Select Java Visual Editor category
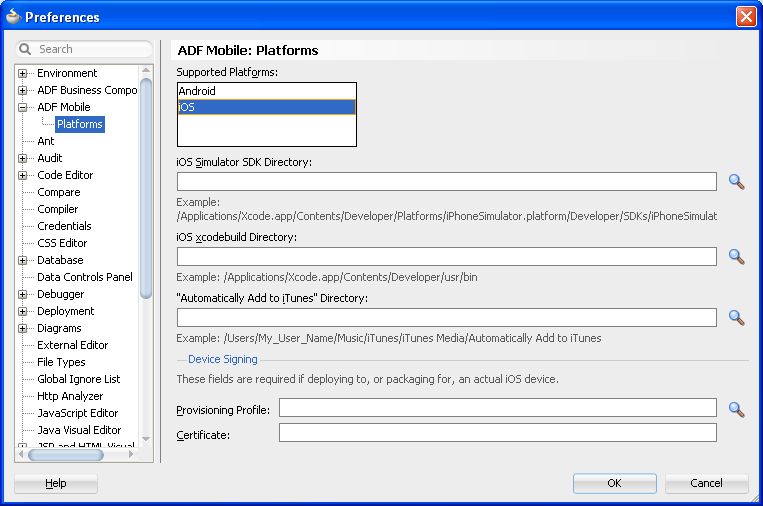763x506 pixels. tap(79, 430)
